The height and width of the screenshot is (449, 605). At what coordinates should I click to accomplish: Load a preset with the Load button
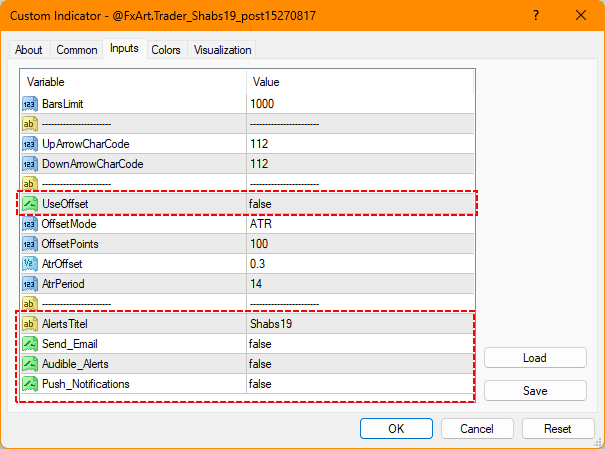[x=535, y=358]
